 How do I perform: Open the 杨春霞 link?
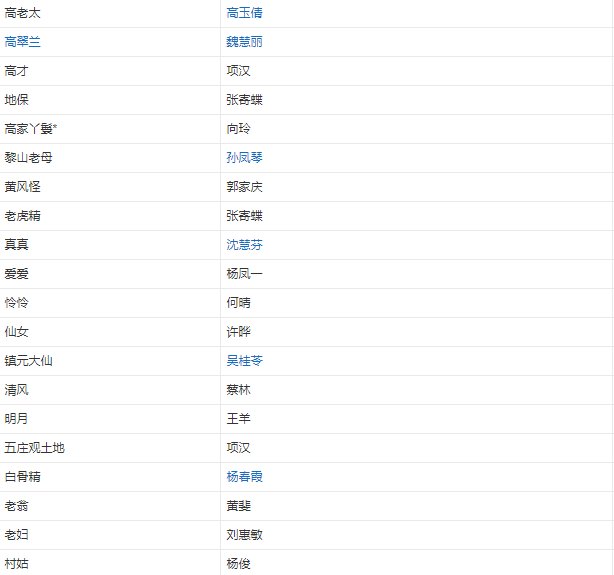pos(245,477)
